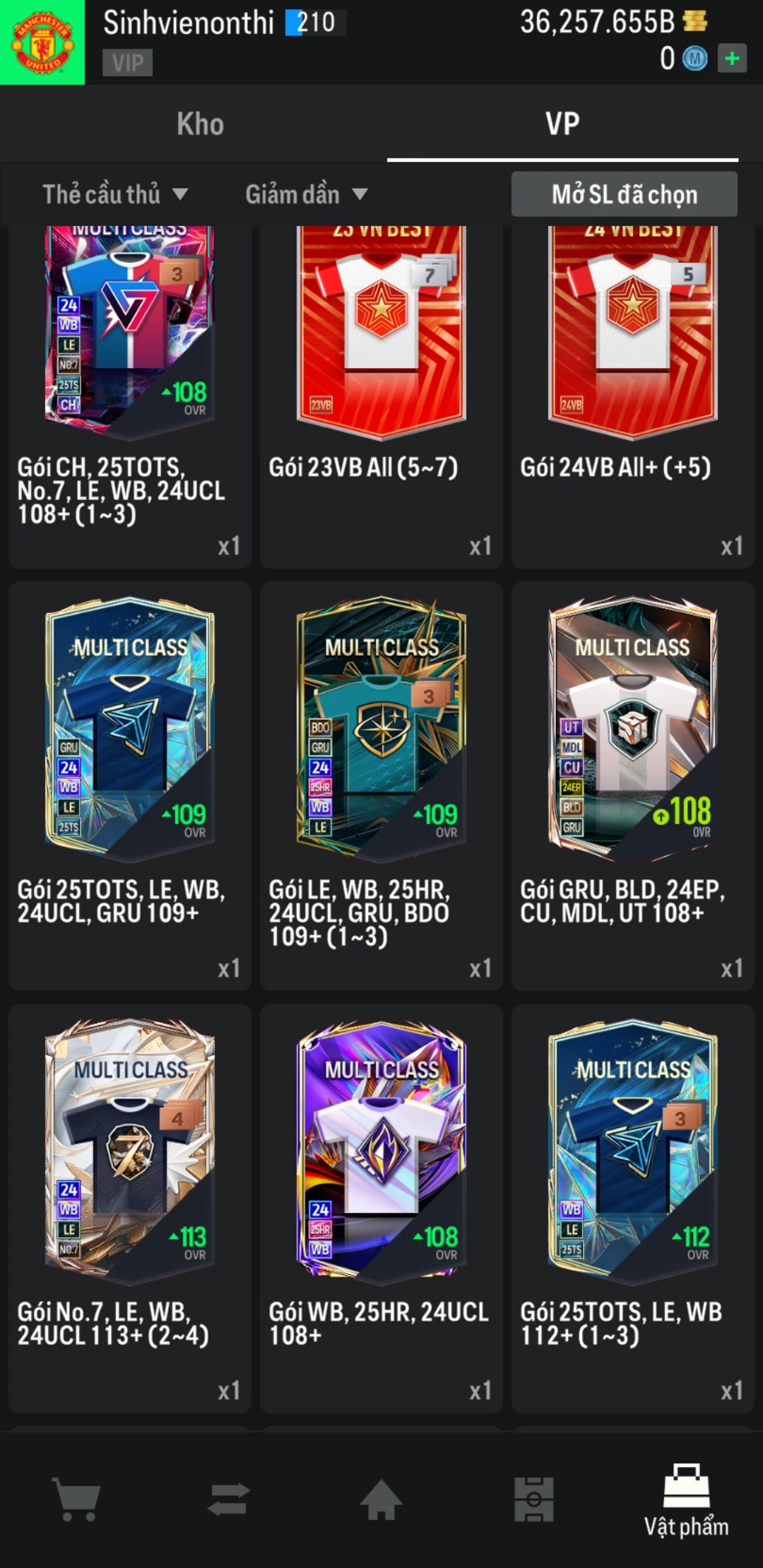
Task: Open the squad pitch icon
Action: [x=533, y=1499]
